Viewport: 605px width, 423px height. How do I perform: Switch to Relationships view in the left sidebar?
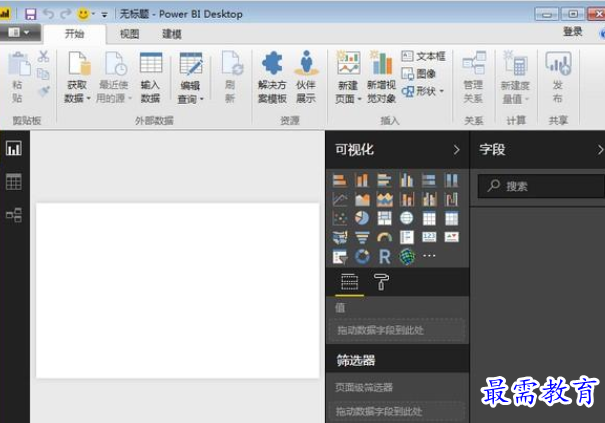coord(14,215)
